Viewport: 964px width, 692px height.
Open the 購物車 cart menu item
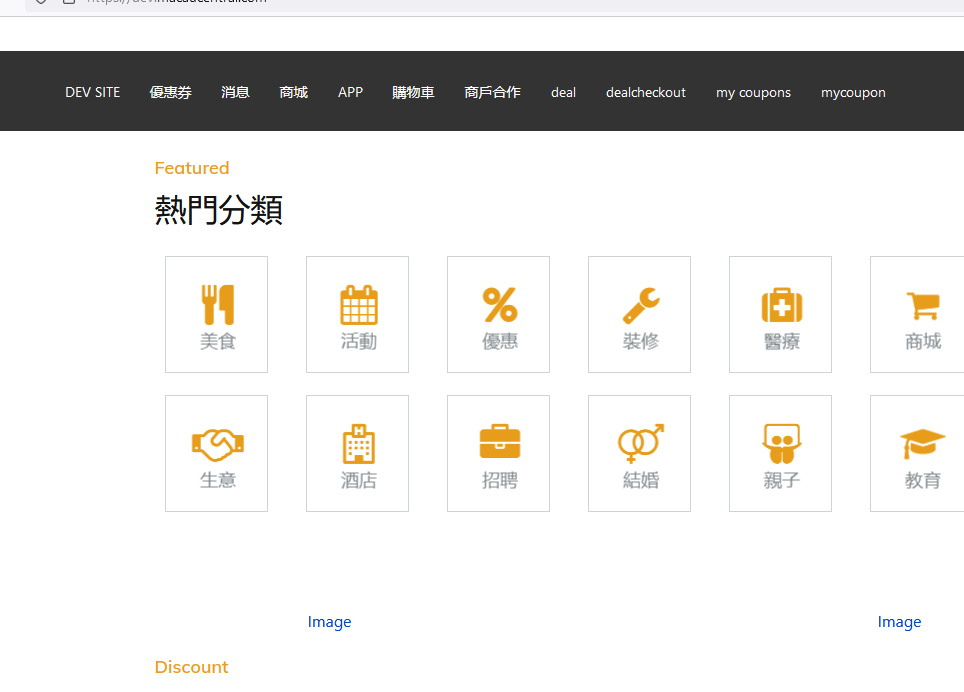click(413, 92)
